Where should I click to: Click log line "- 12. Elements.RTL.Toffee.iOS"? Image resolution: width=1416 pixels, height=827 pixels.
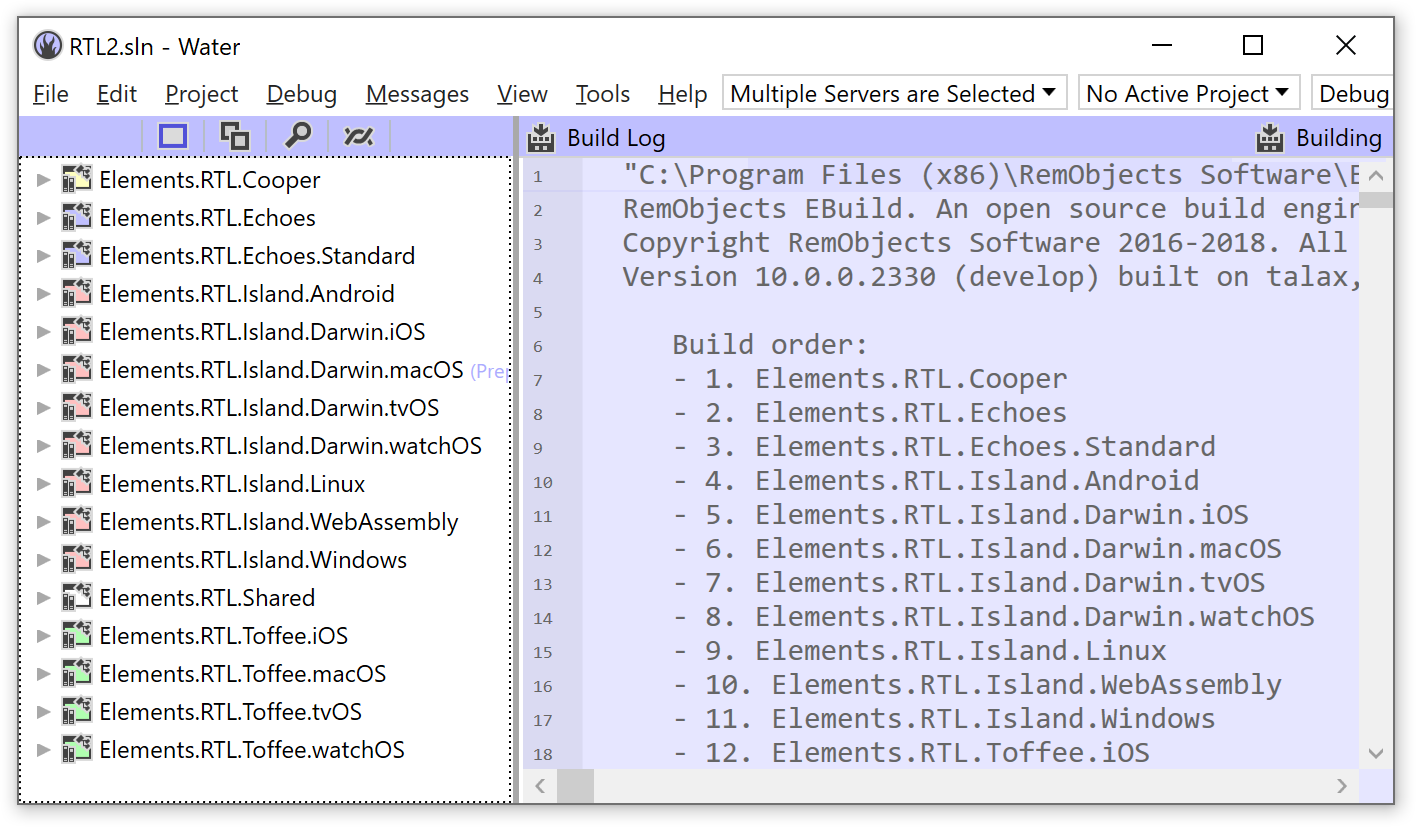[x=911, y=752]
